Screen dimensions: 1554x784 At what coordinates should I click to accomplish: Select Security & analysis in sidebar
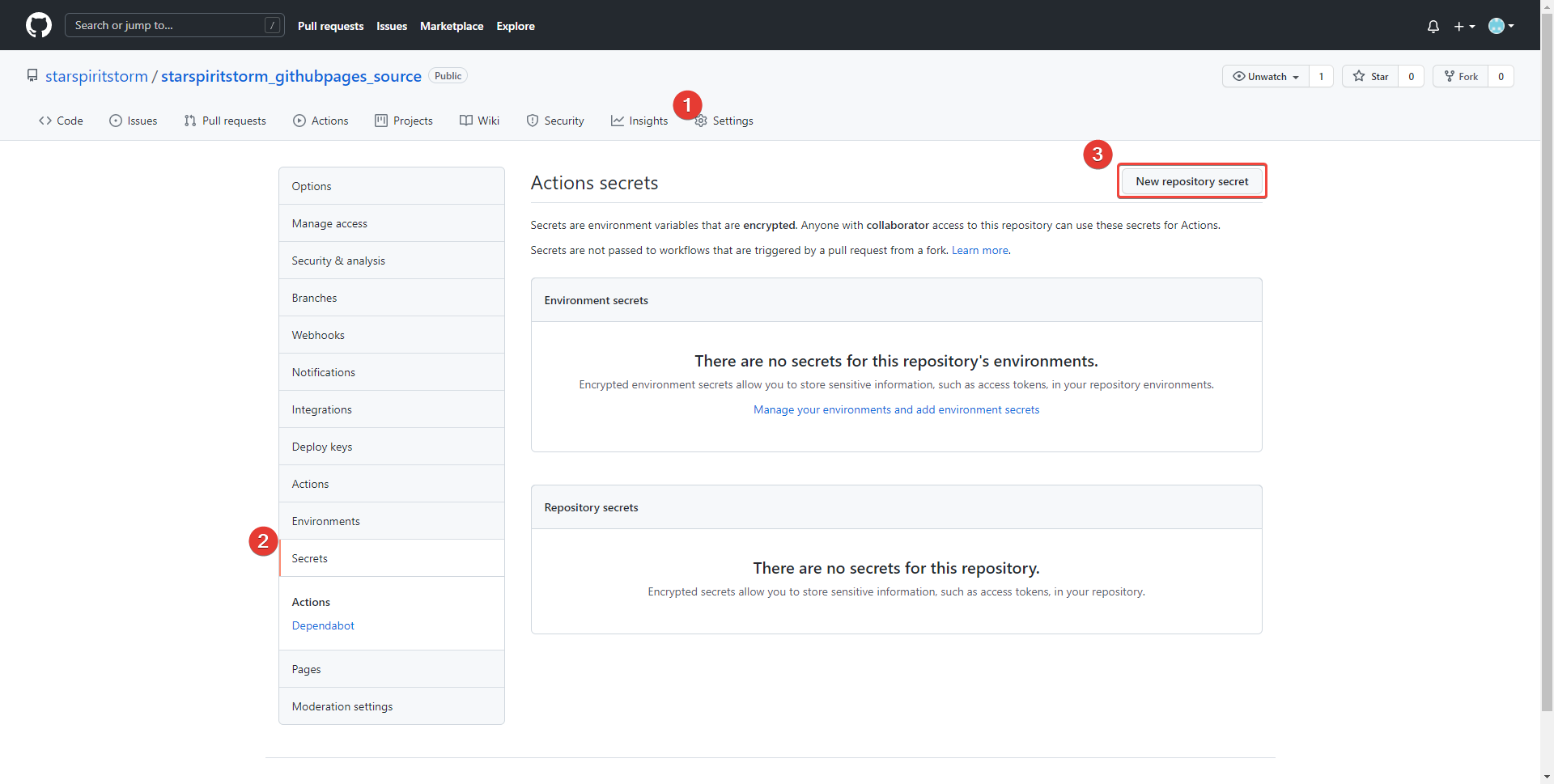tap(392, 261)
